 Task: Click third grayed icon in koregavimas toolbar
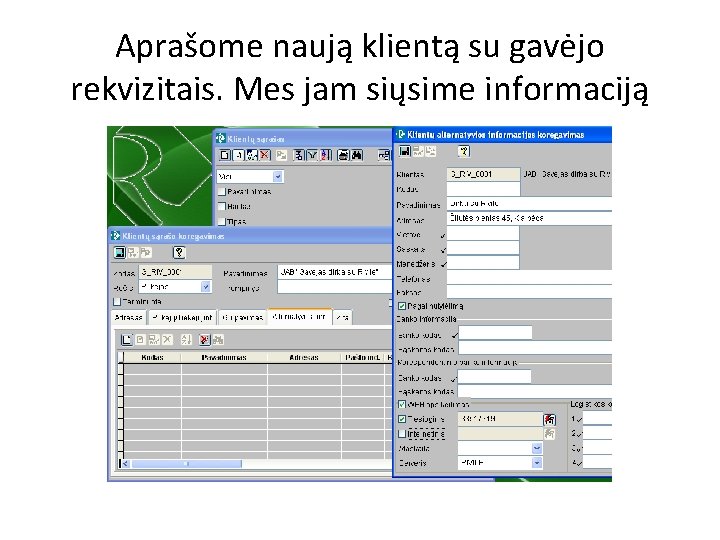[146, 252]
